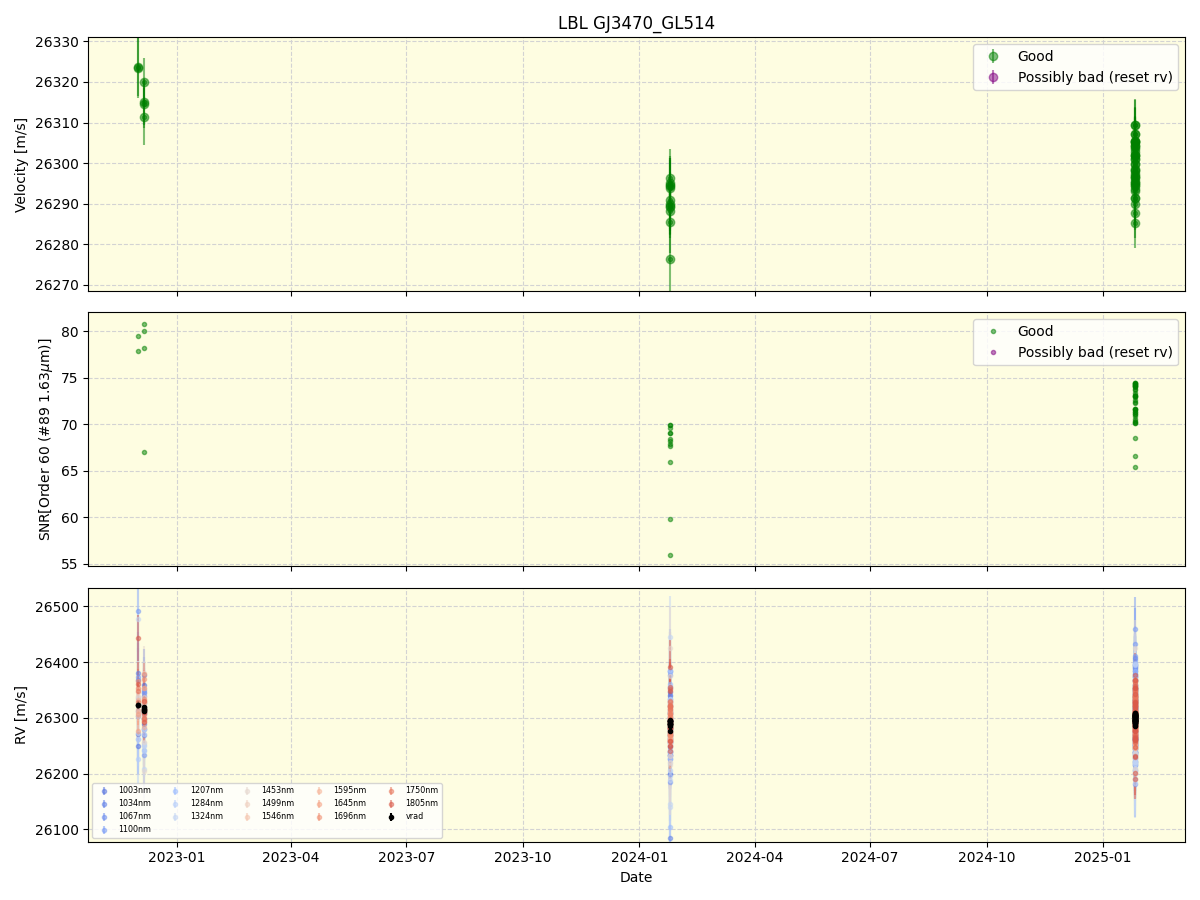Image resolution: width=1200 pixels, height=900 pixels.
Task: Click the 26100 RV tick label
Action: point(58,829)
